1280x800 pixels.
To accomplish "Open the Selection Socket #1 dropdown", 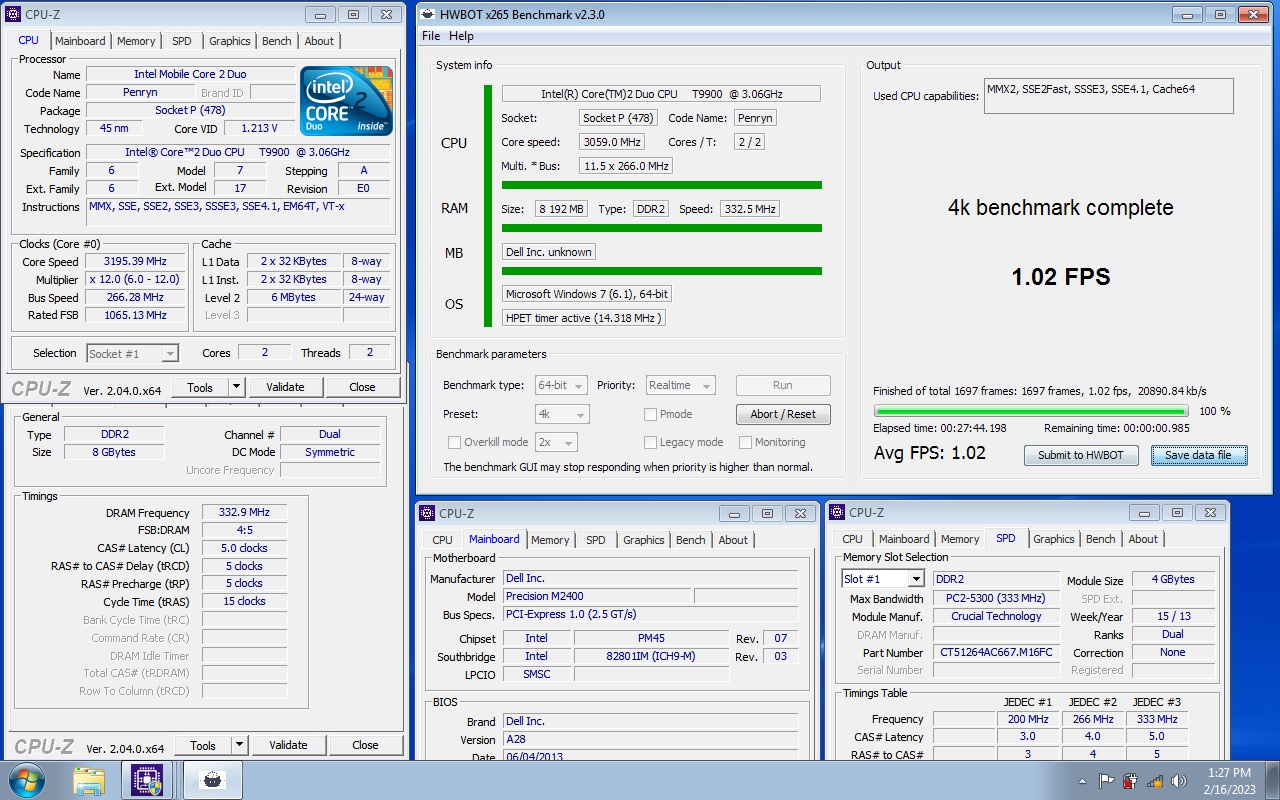I will [132, 353].
